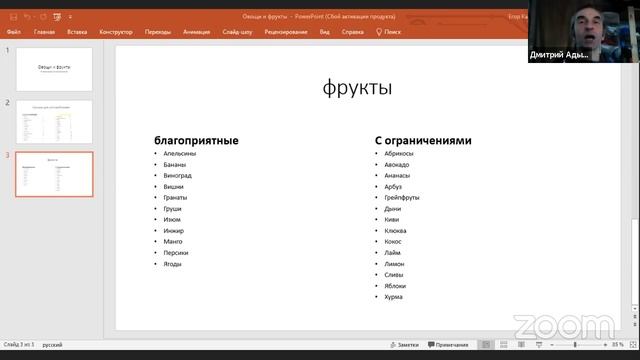
Task: Adjust the zoom slider handle
Action: click(x=575, y=345)
